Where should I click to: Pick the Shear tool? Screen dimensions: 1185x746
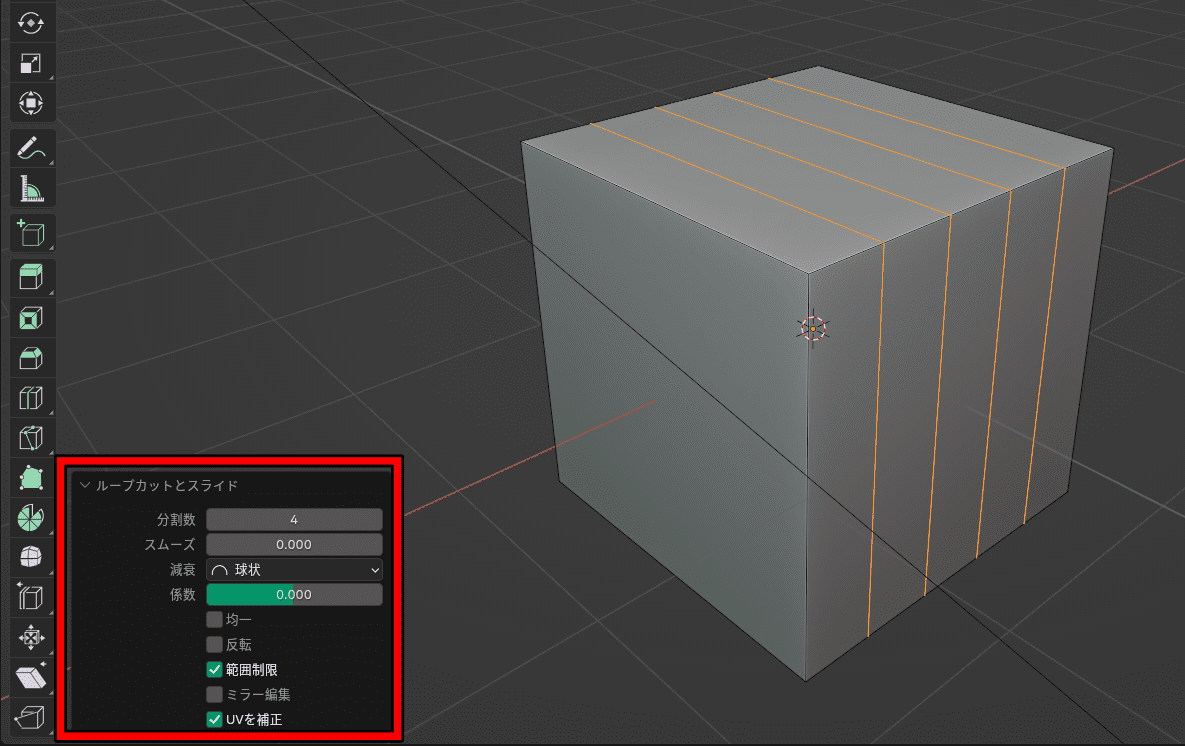pyautogui.click(x=31, y=678)
